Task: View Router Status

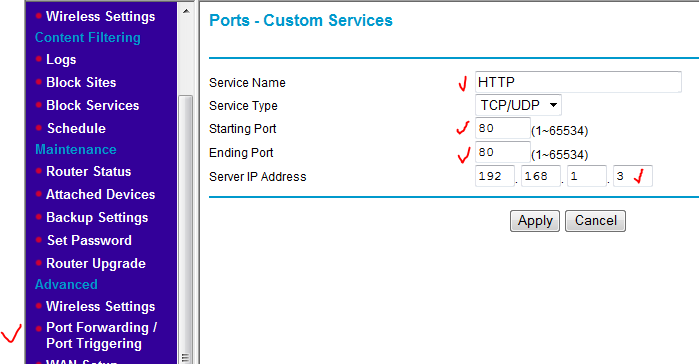Action: 89,172
